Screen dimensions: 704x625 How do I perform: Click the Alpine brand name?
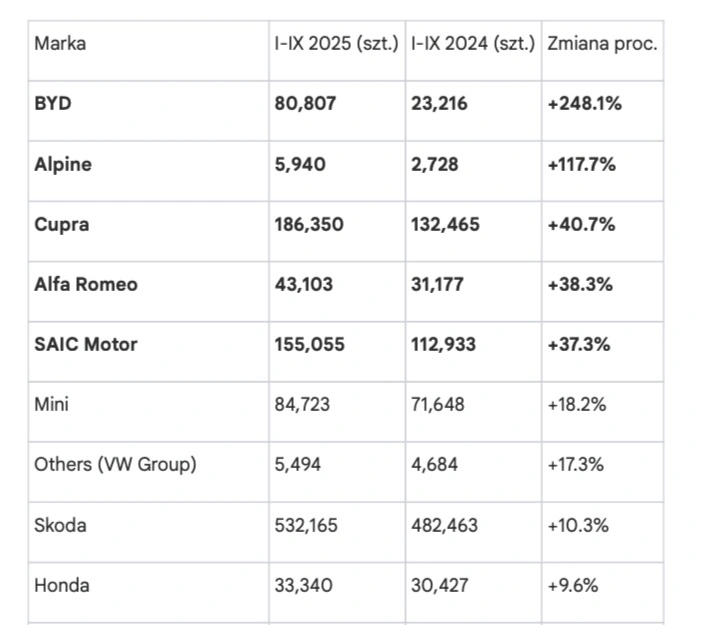coord(63,164)
